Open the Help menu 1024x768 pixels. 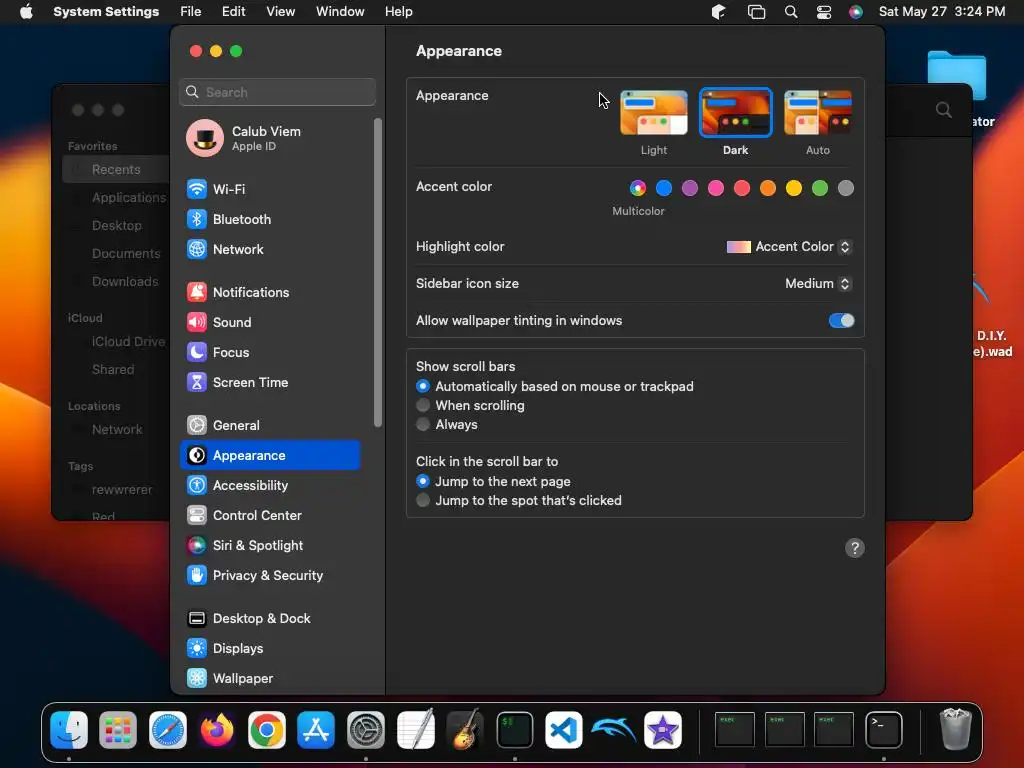pos(398,12)
